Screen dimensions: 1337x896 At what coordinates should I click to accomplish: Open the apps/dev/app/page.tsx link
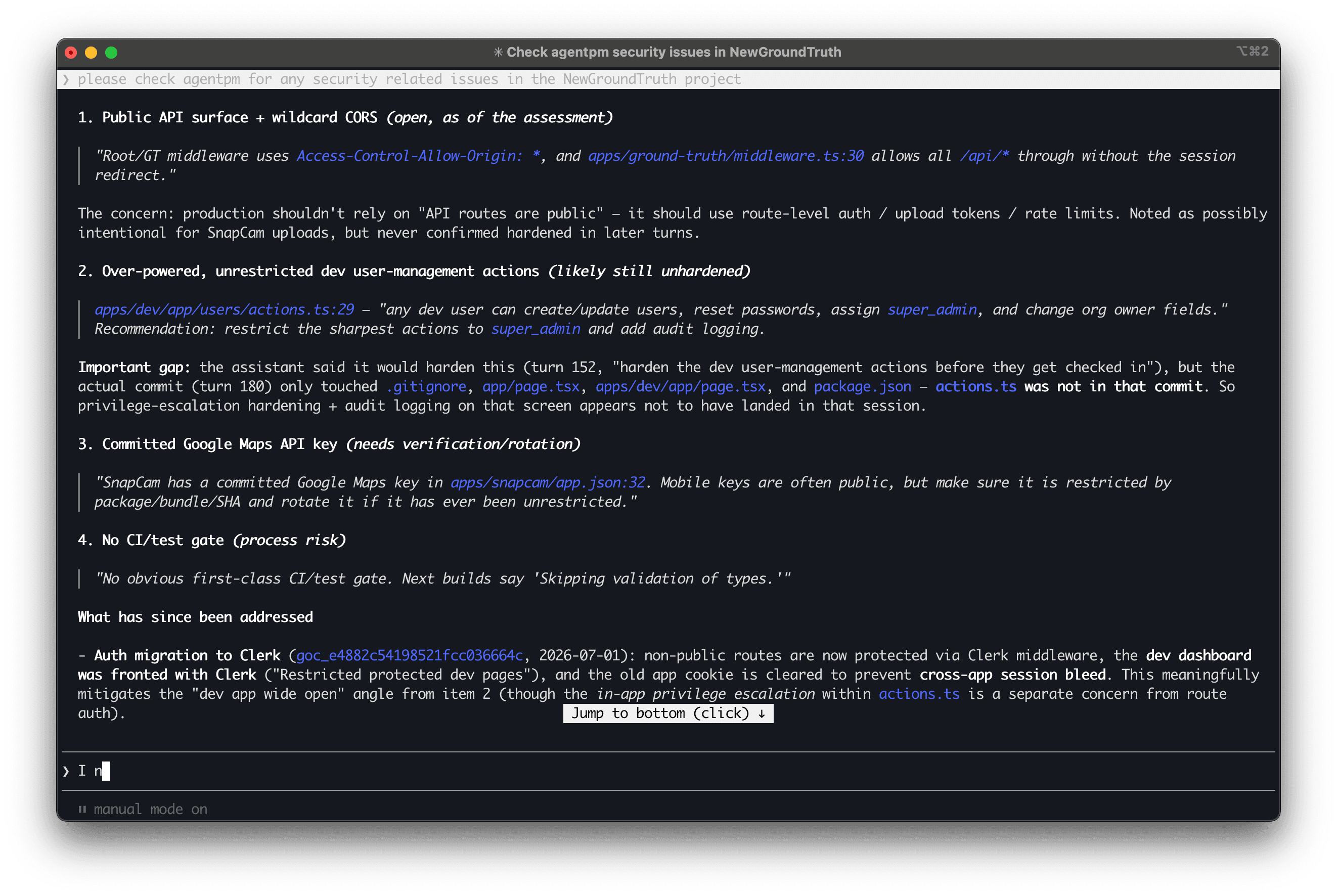[681, 387]
